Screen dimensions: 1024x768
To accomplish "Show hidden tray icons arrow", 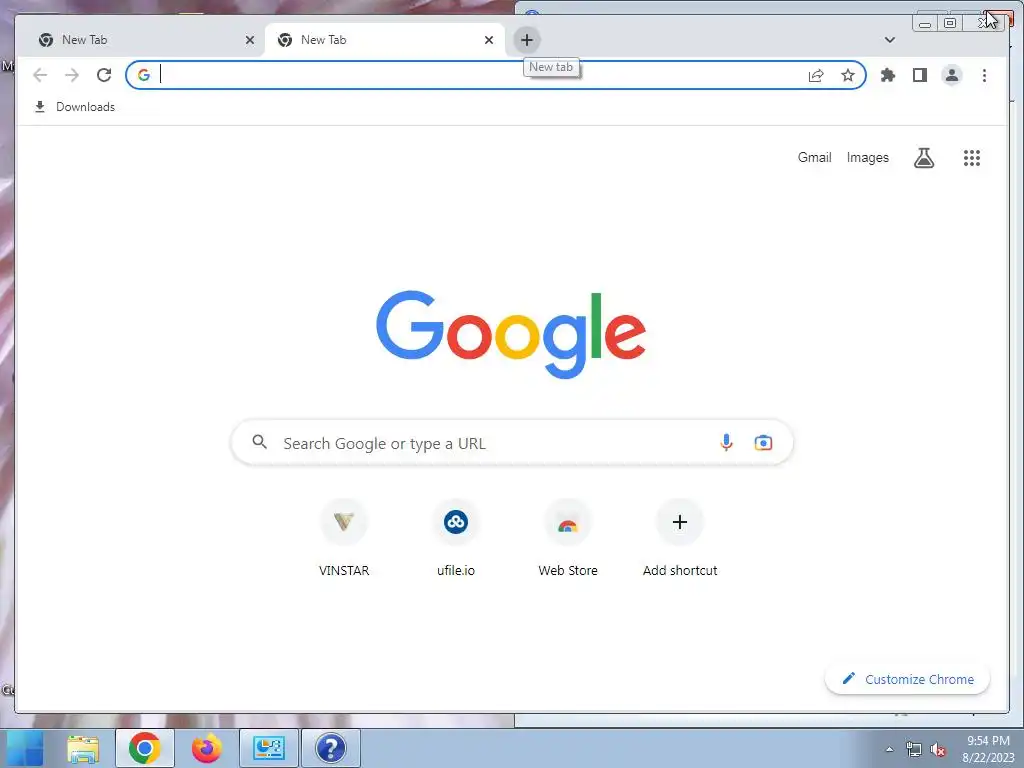I will [889, 749].
